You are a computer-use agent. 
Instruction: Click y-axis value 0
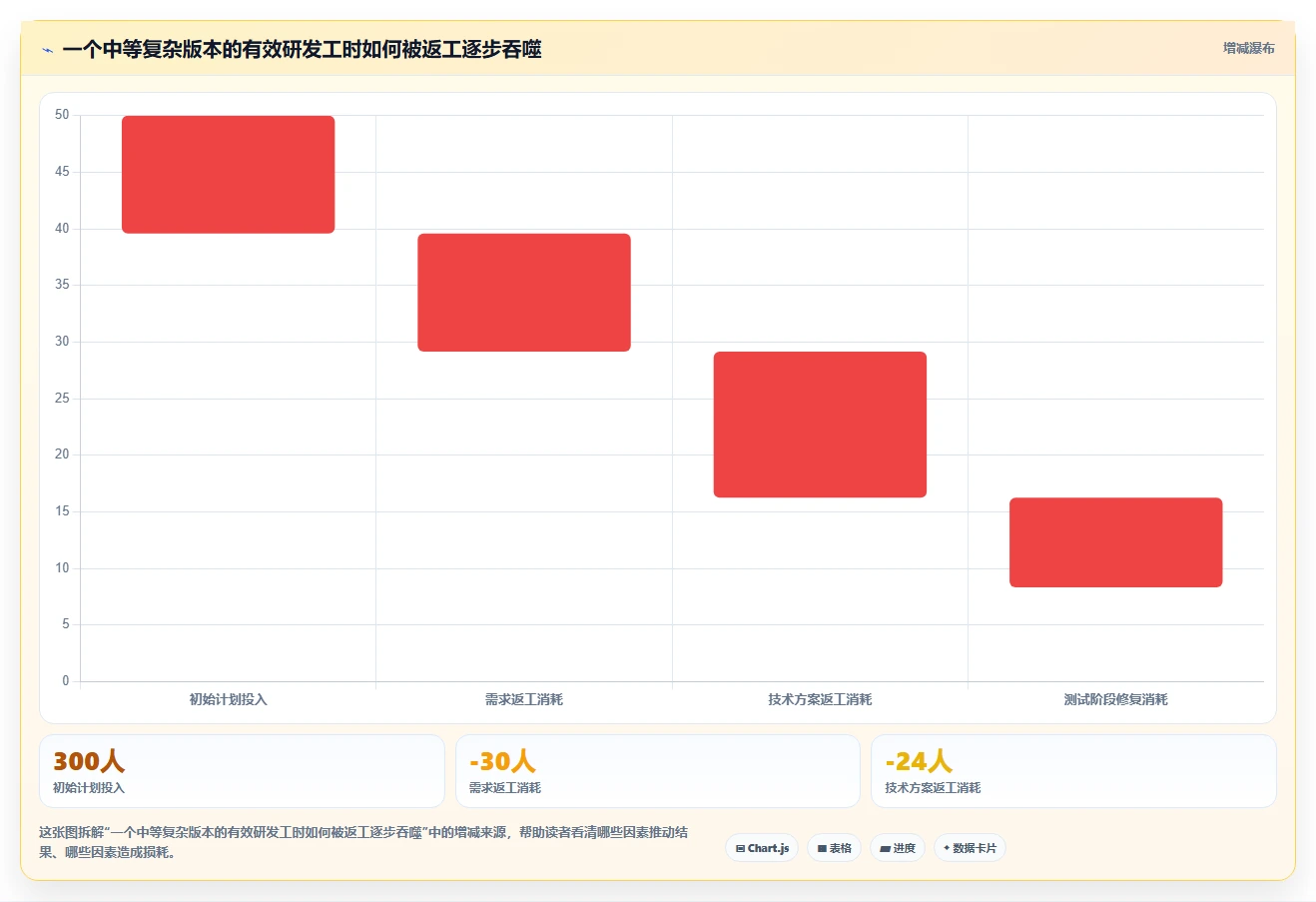point(66,681)
